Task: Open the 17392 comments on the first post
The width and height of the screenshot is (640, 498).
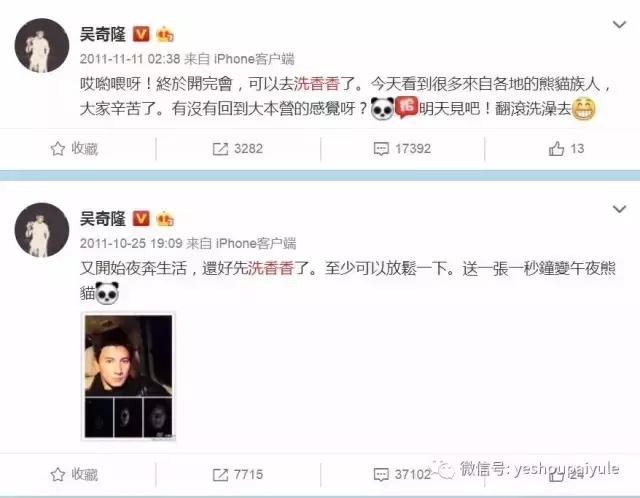Action: point(402,149)
